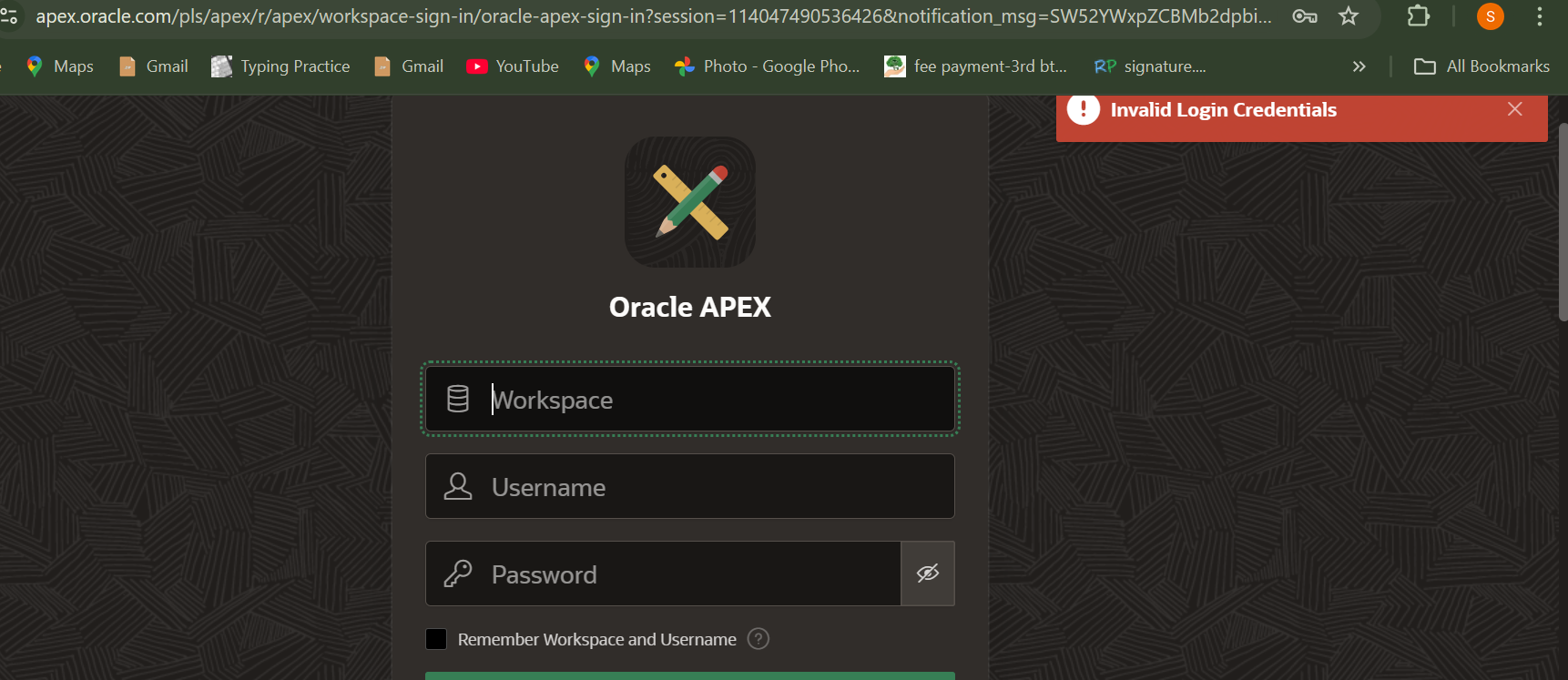Screen dimensions: 1568x680
Task: Open the Typing Practice bookmark
Action: (x=280, y=66)
